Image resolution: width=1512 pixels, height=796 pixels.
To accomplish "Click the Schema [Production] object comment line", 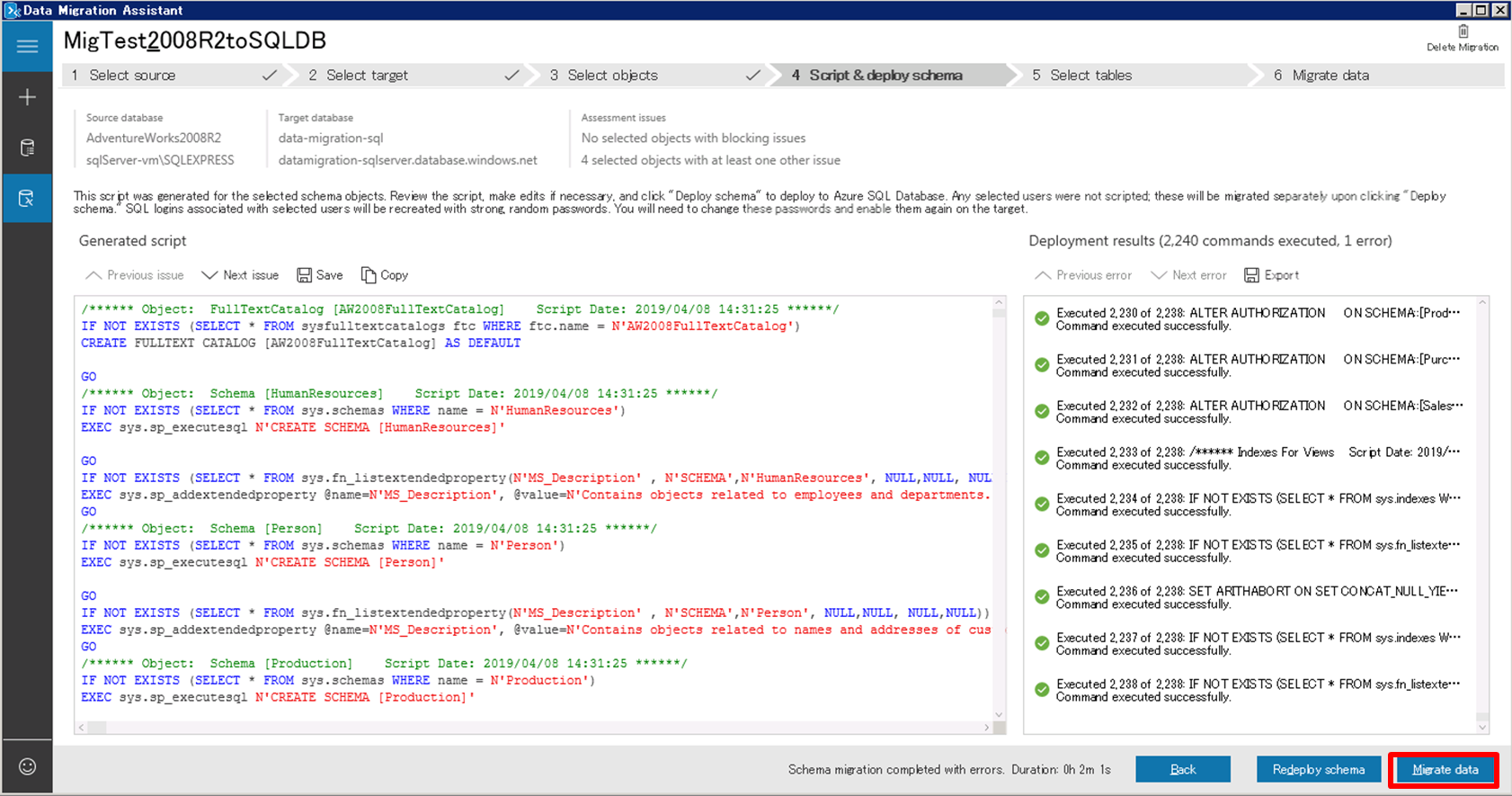I will coord(384,663).
